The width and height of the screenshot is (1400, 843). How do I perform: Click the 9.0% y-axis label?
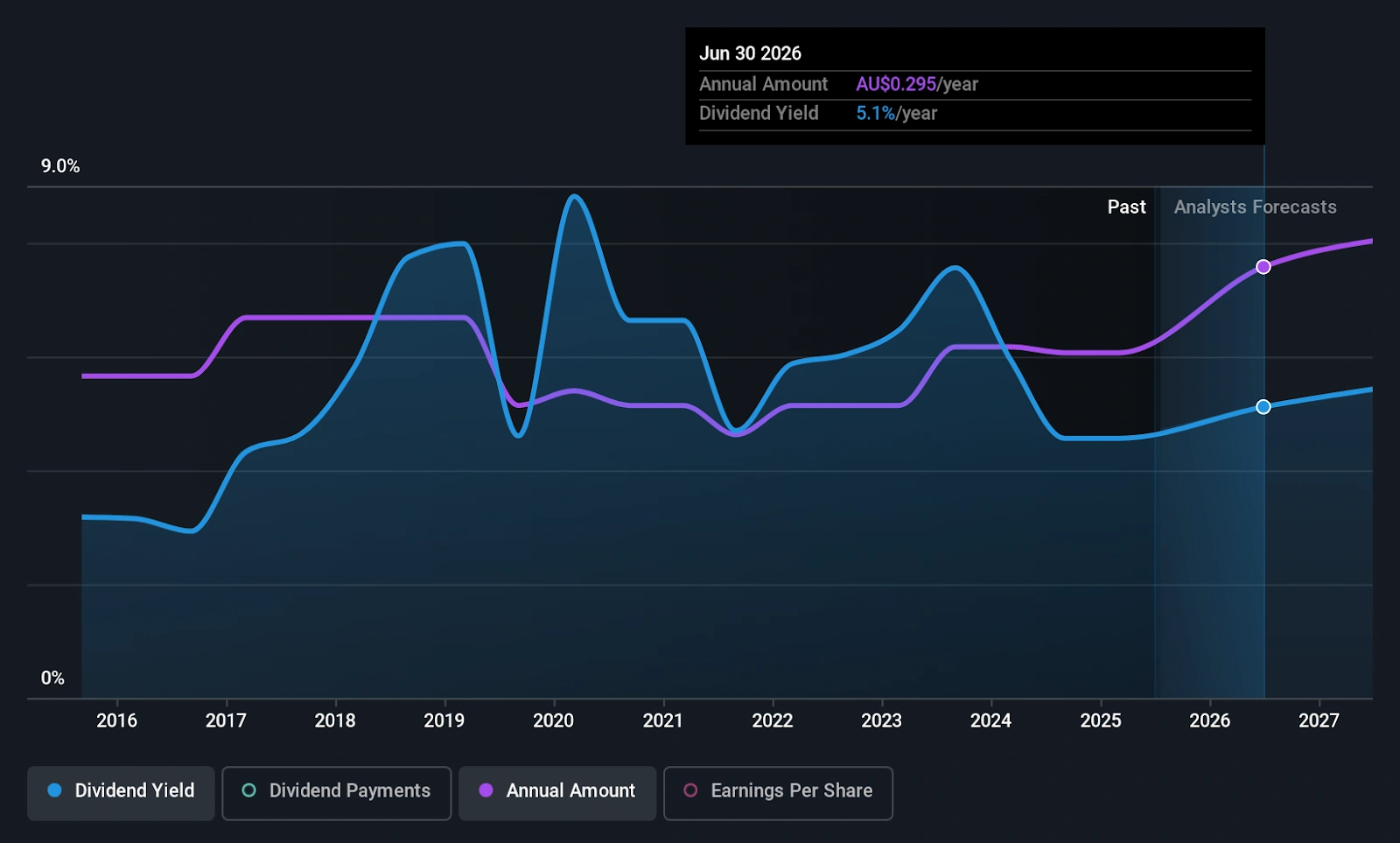click(x=60, y=166)
